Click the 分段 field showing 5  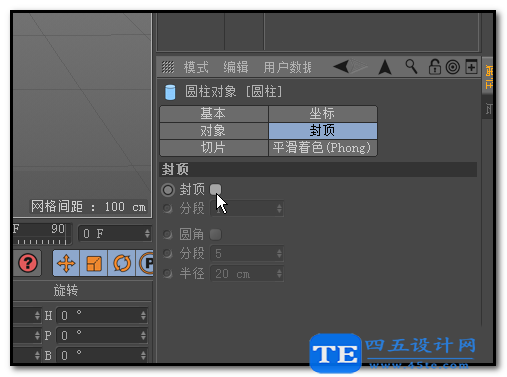247,254
